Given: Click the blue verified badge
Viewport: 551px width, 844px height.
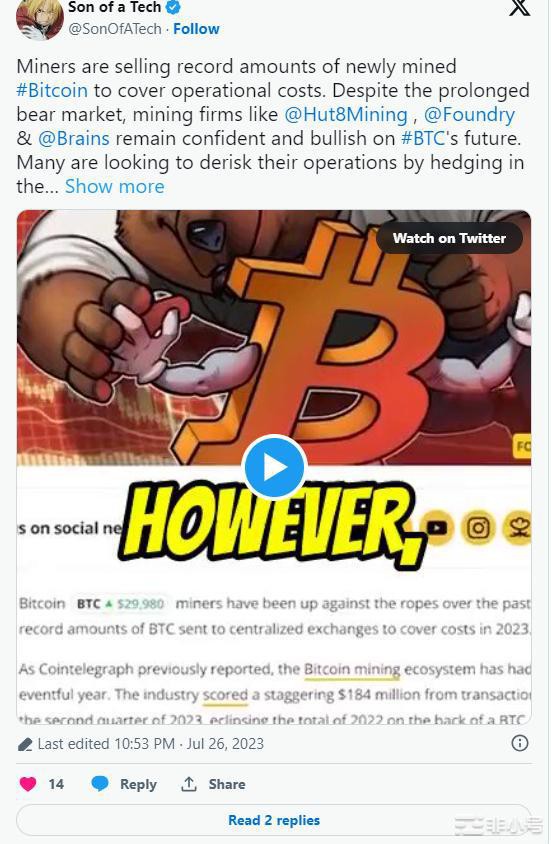Looking at the screenshot, I should point(173,8).
